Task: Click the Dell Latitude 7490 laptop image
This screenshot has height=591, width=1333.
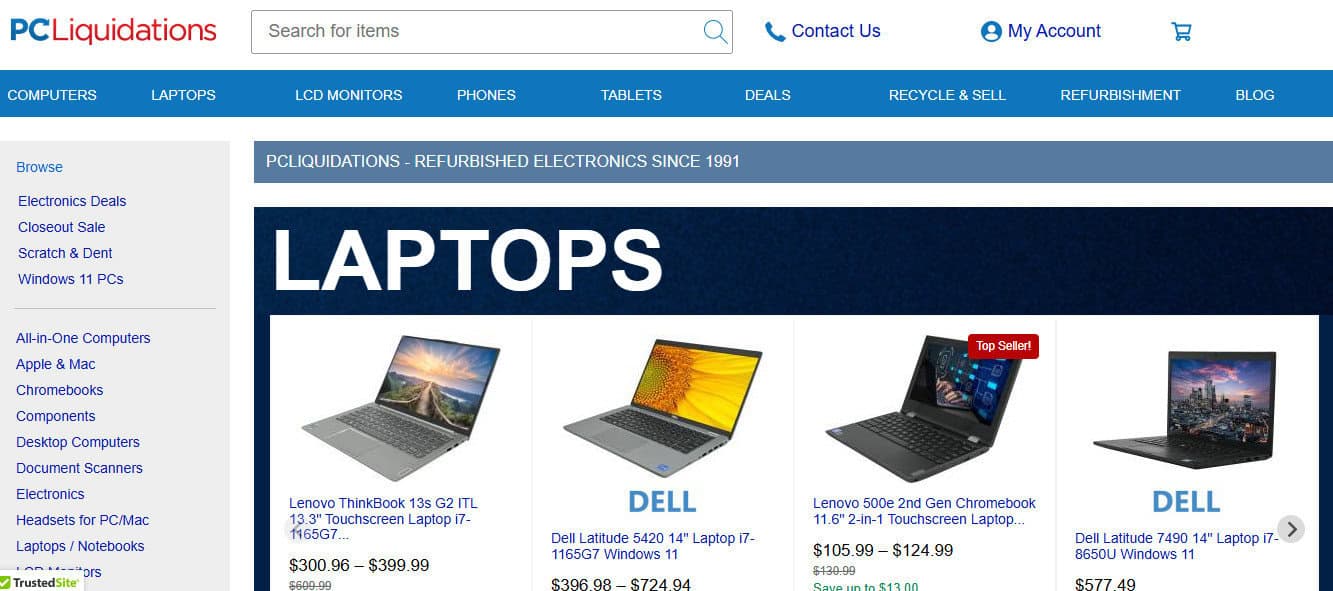Action: [x=1185, y=410]
